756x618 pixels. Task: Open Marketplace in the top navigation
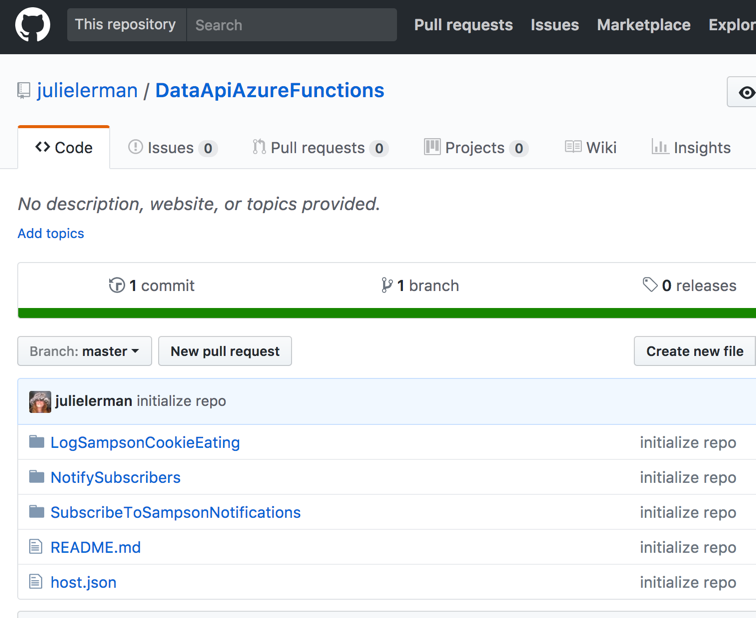643,25
